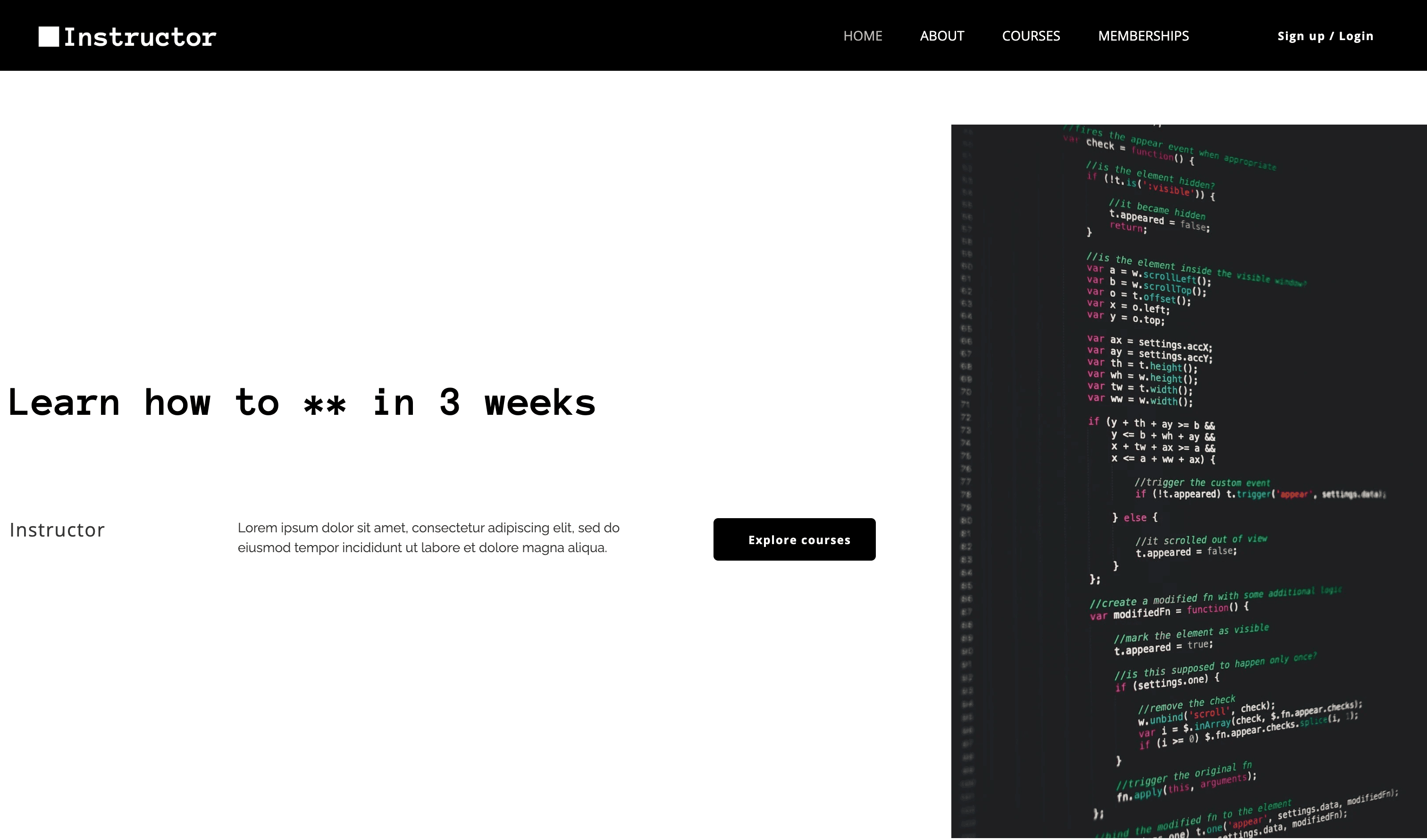
Task: Click the Instructor text link below headline
Action: [x=57, y=529]
